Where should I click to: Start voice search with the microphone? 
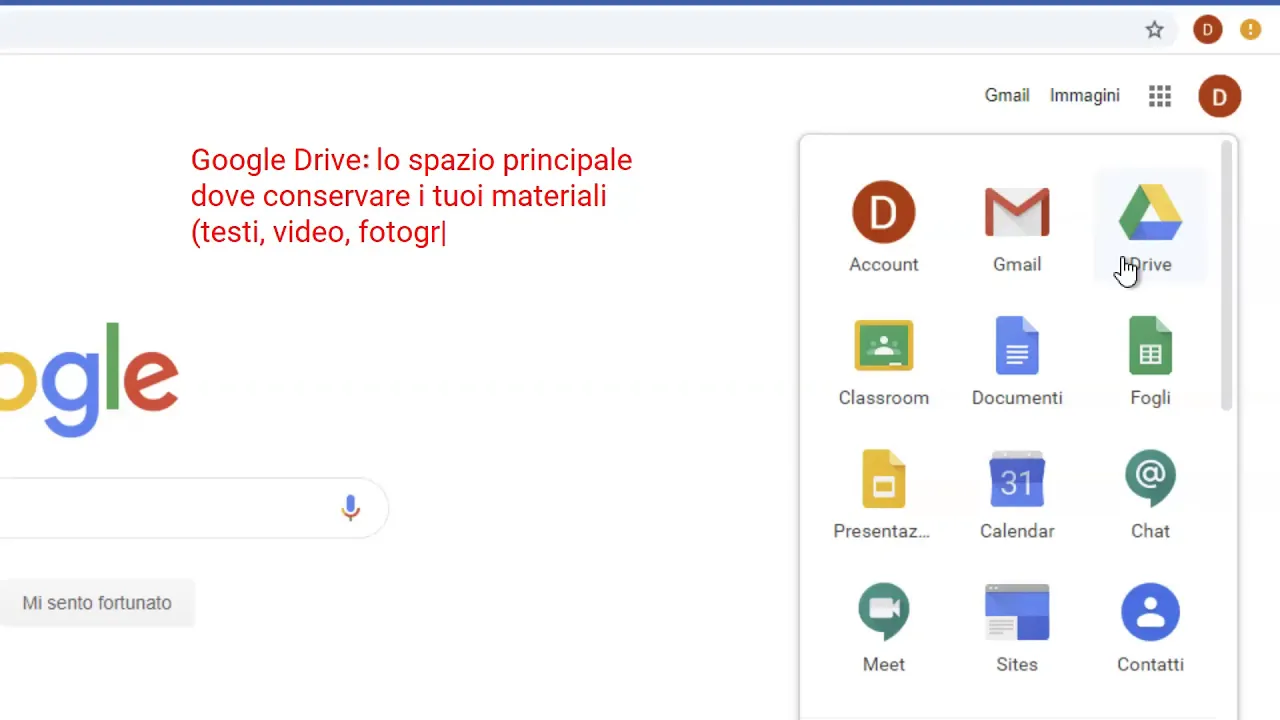click(350, 508)
